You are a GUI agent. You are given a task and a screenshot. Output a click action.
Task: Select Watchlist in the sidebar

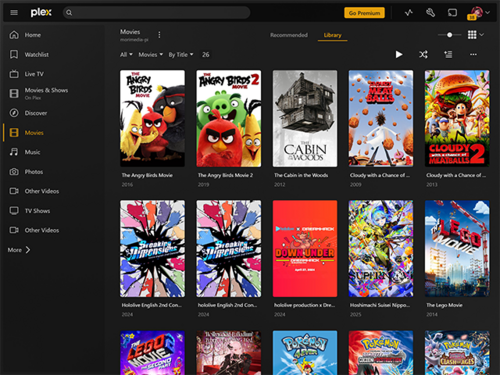pyautogui.click(x=37, y=54)
